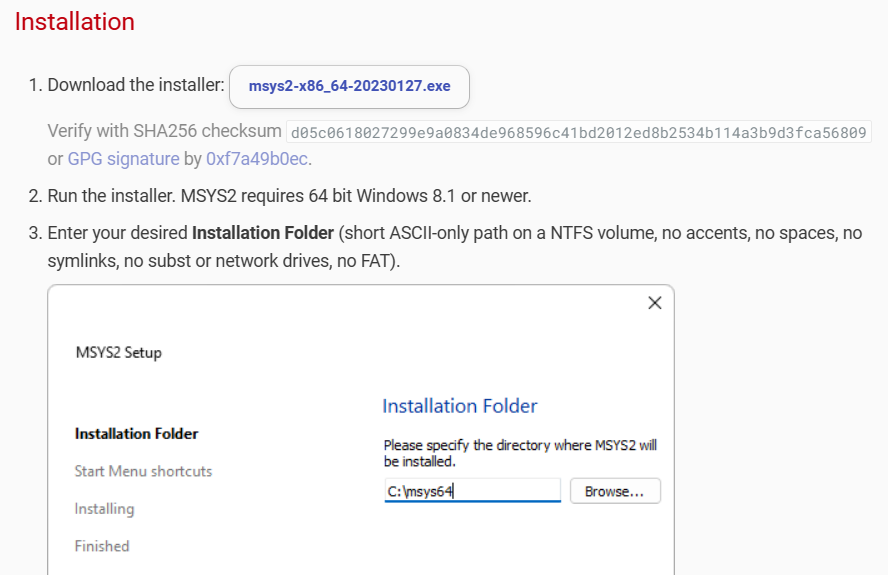Select Start Menu shortcuts step
This screenshot has height=575, width=888.
[x=143, y=471]
